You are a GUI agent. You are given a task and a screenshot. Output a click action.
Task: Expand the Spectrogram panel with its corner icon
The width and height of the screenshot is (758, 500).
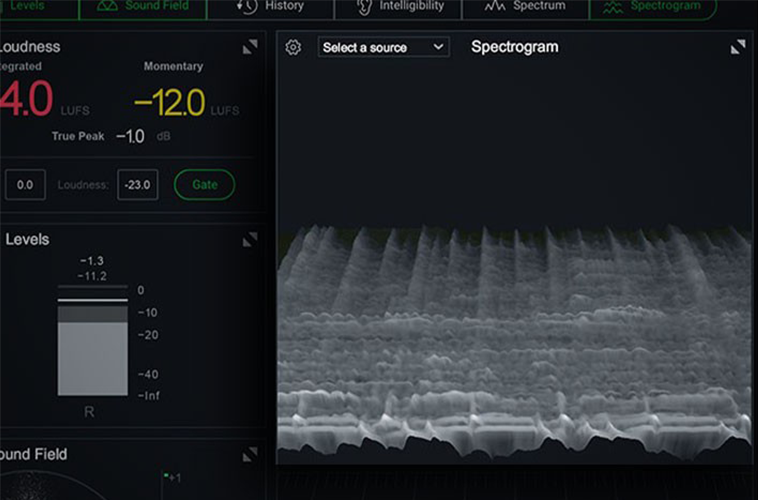click(x=738, y=47)
